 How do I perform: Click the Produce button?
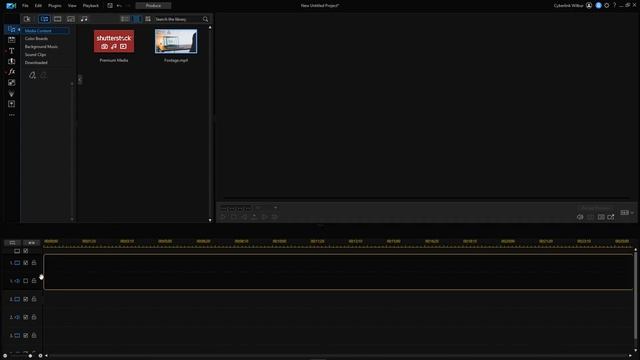pyautogui.click(x=153, y=6)
